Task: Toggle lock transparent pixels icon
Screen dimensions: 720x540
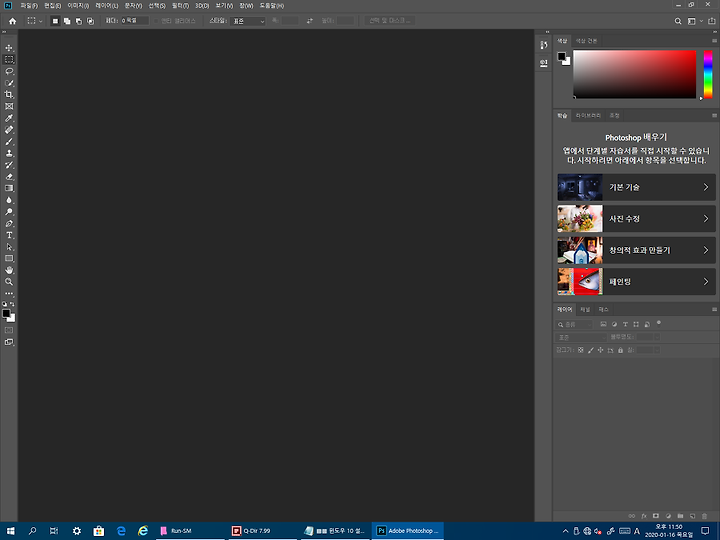Action: click(x=580, y=350)
